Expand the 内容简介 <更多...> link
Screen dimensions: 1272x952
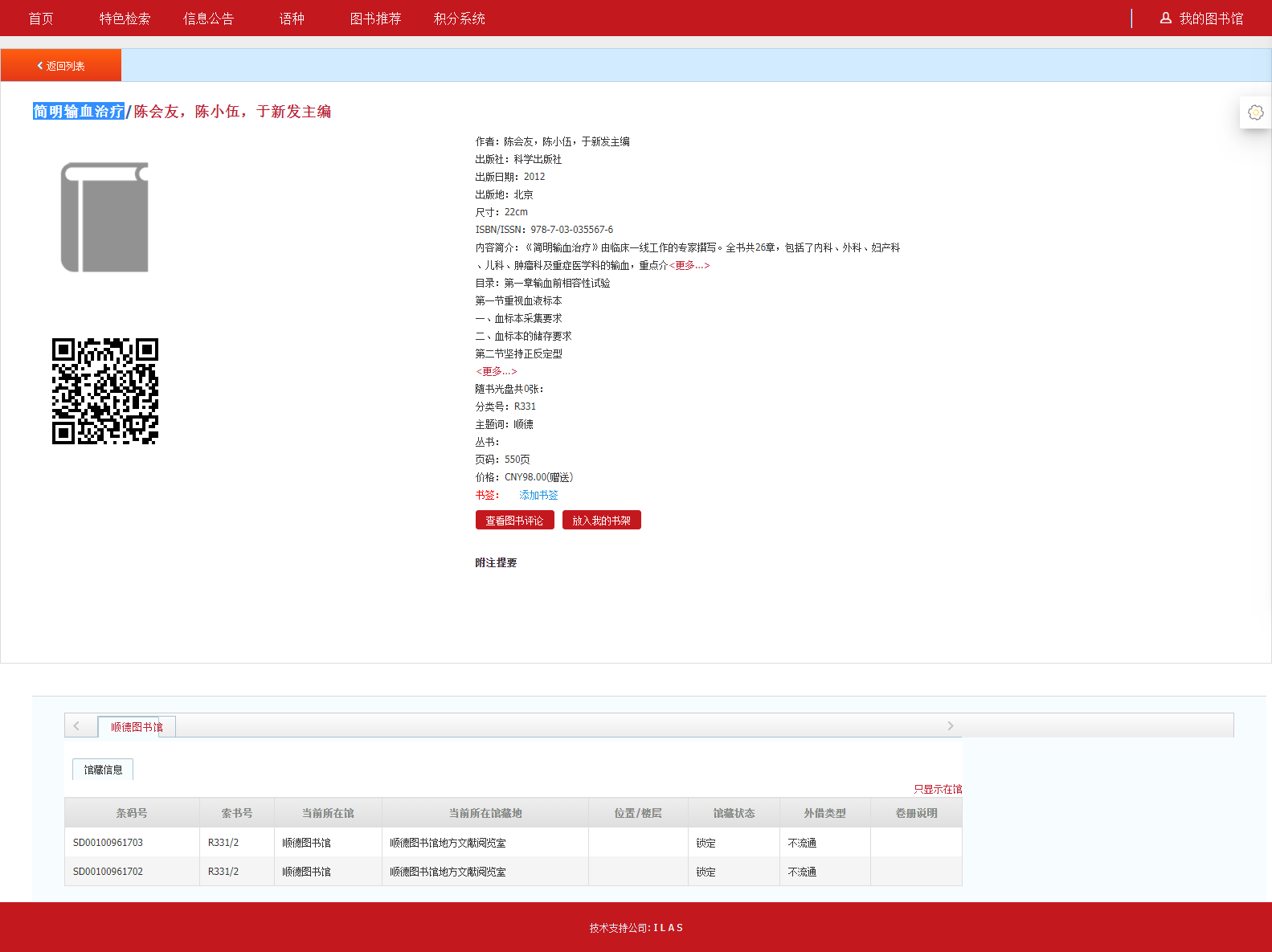689,265
